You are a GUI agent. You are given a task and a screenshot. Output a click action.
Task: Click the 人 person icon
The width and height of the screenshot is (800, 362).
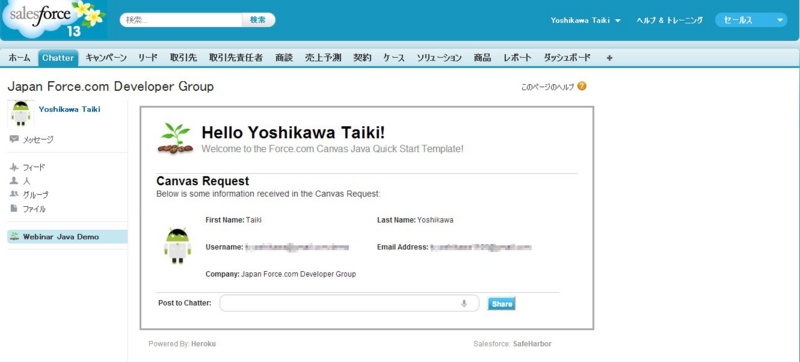[x=14, y=180]
